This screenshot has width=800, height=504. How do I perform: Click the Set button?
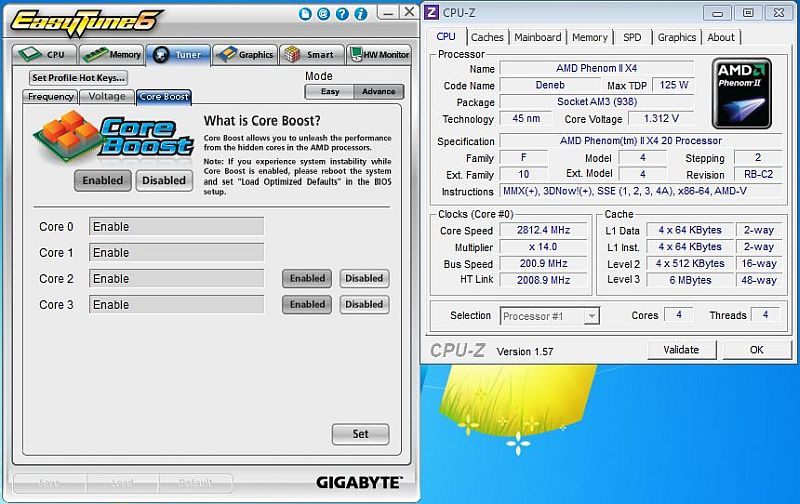tap(360, 434)
